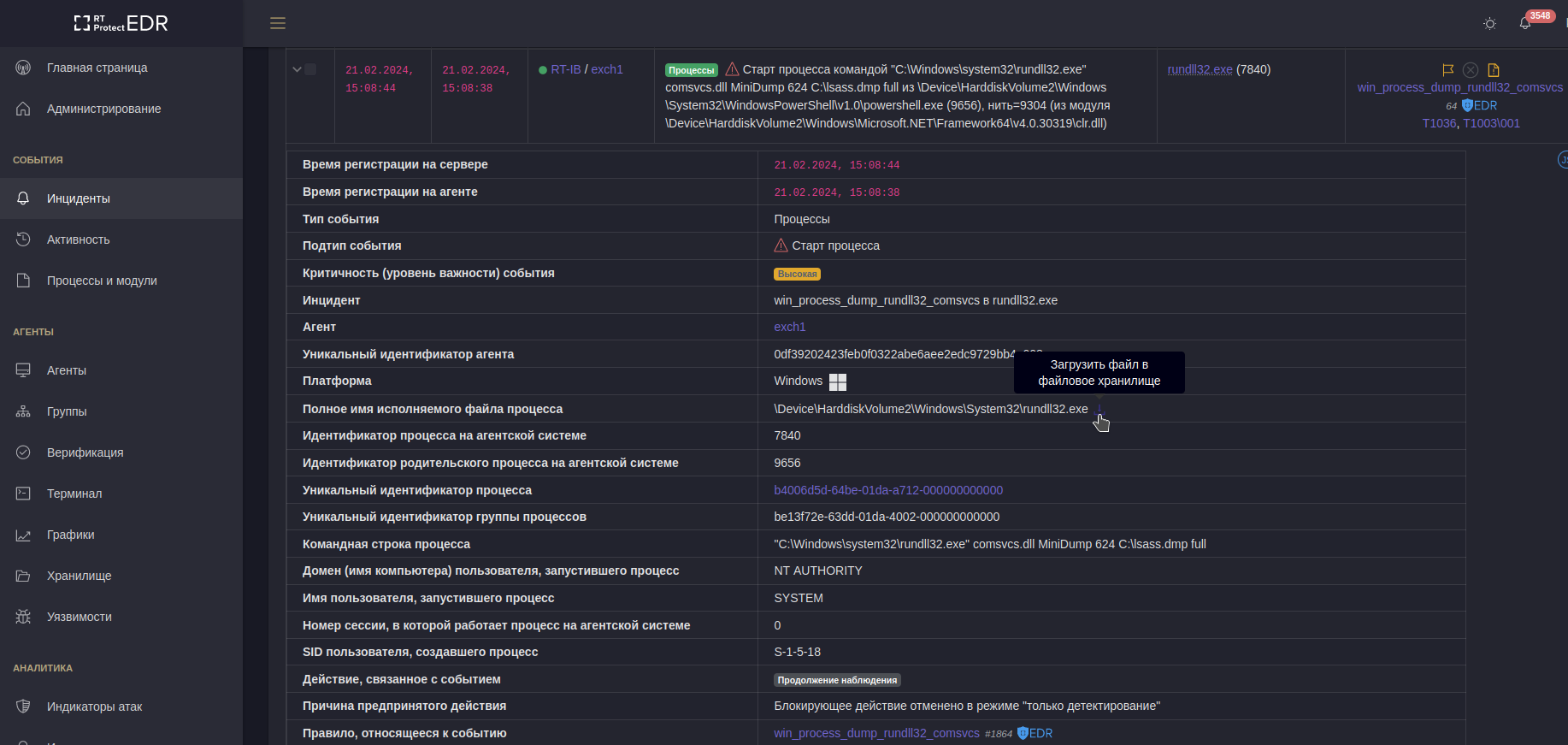The image size is (1568, 745).
Task: Open MITRE technique T1003\001 link
Action: 1492,123
